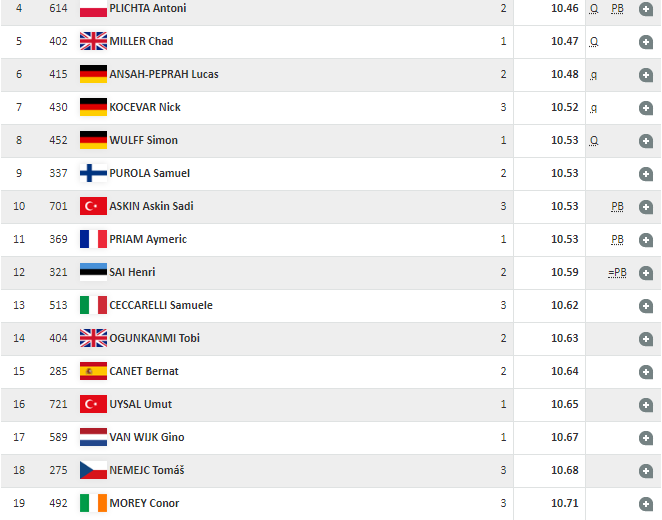The width and height of the screenshot is (662, 520).
Task: Click plus icon beside ANSAH-PEPRAH Lucas
Action: [646, 75]
